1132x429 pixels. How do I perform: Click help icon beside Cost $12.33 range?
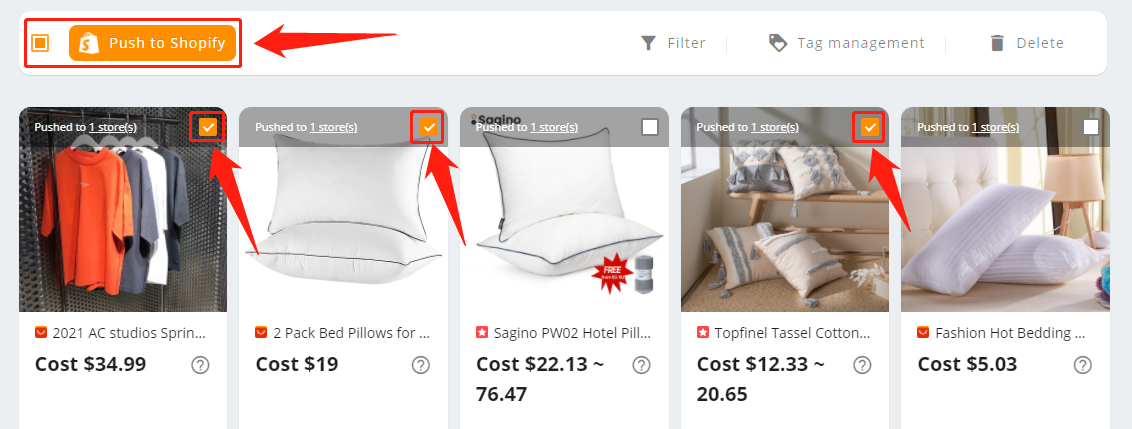click(862, 365)
